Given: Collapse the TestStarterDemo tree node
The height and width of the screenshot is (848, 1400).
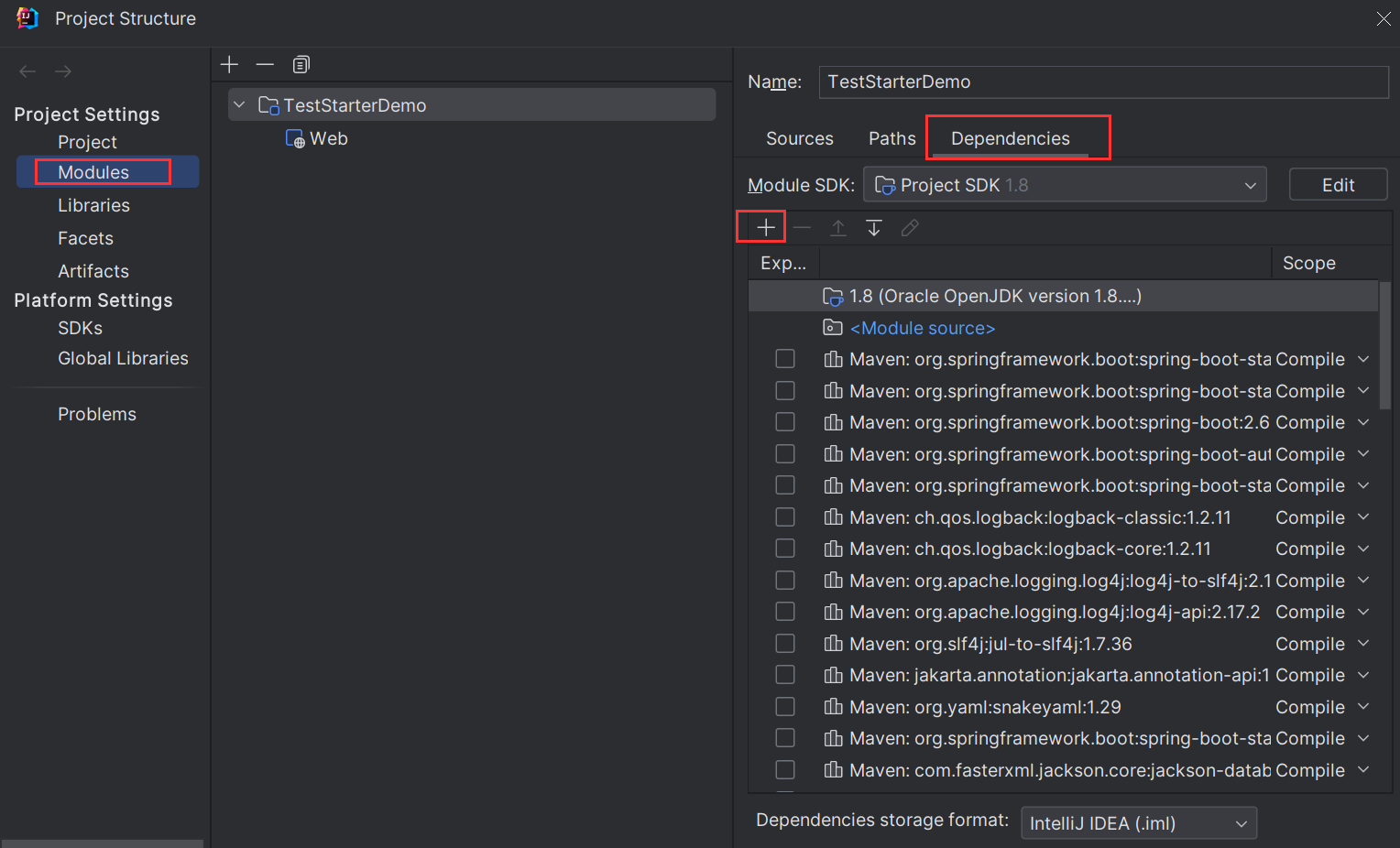Looking at the screenshot, I should [239, 105].
